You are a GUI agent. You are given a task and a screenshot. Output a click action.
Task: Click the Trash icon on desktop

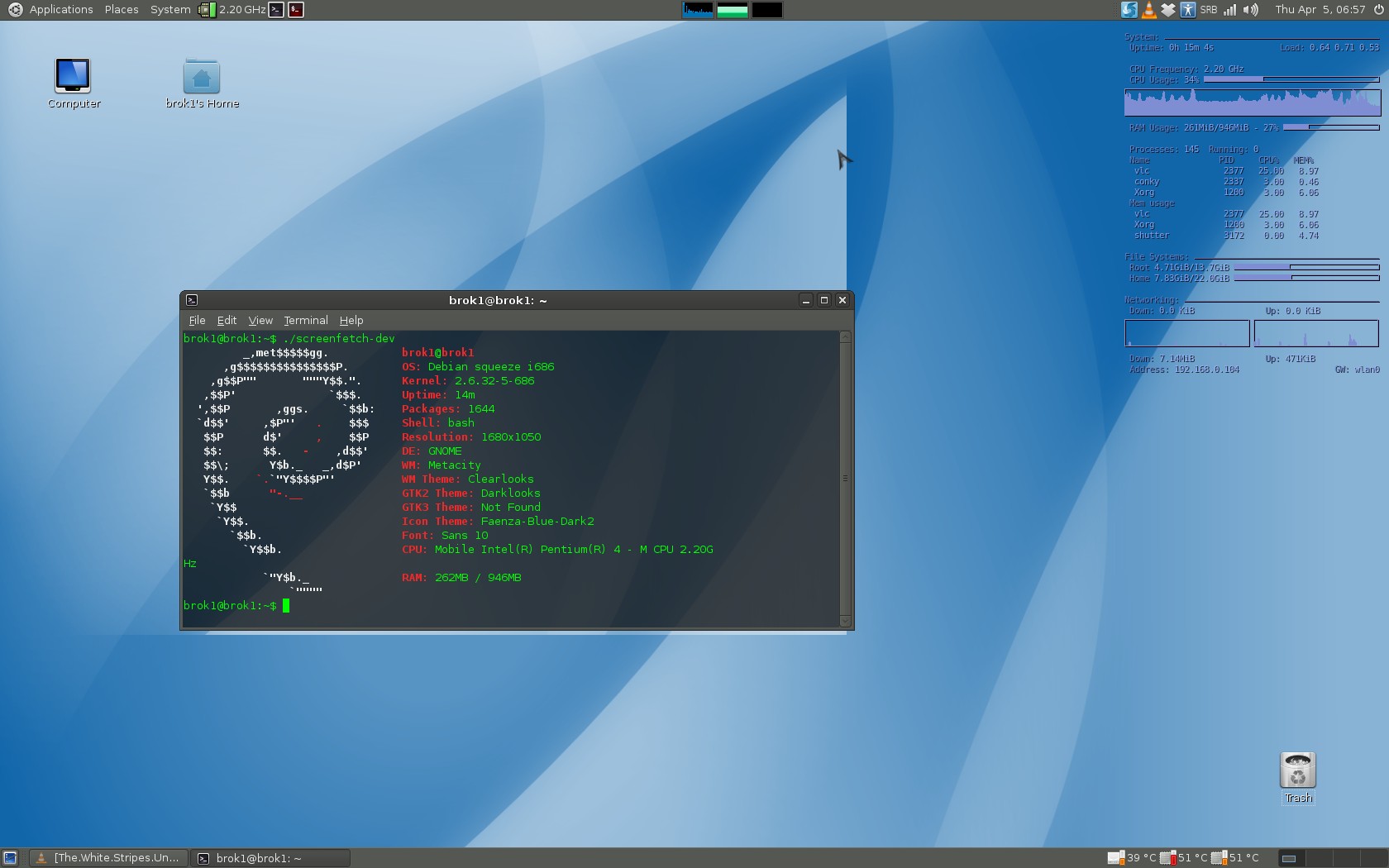pyautogui.click(x=1297, y=771)
